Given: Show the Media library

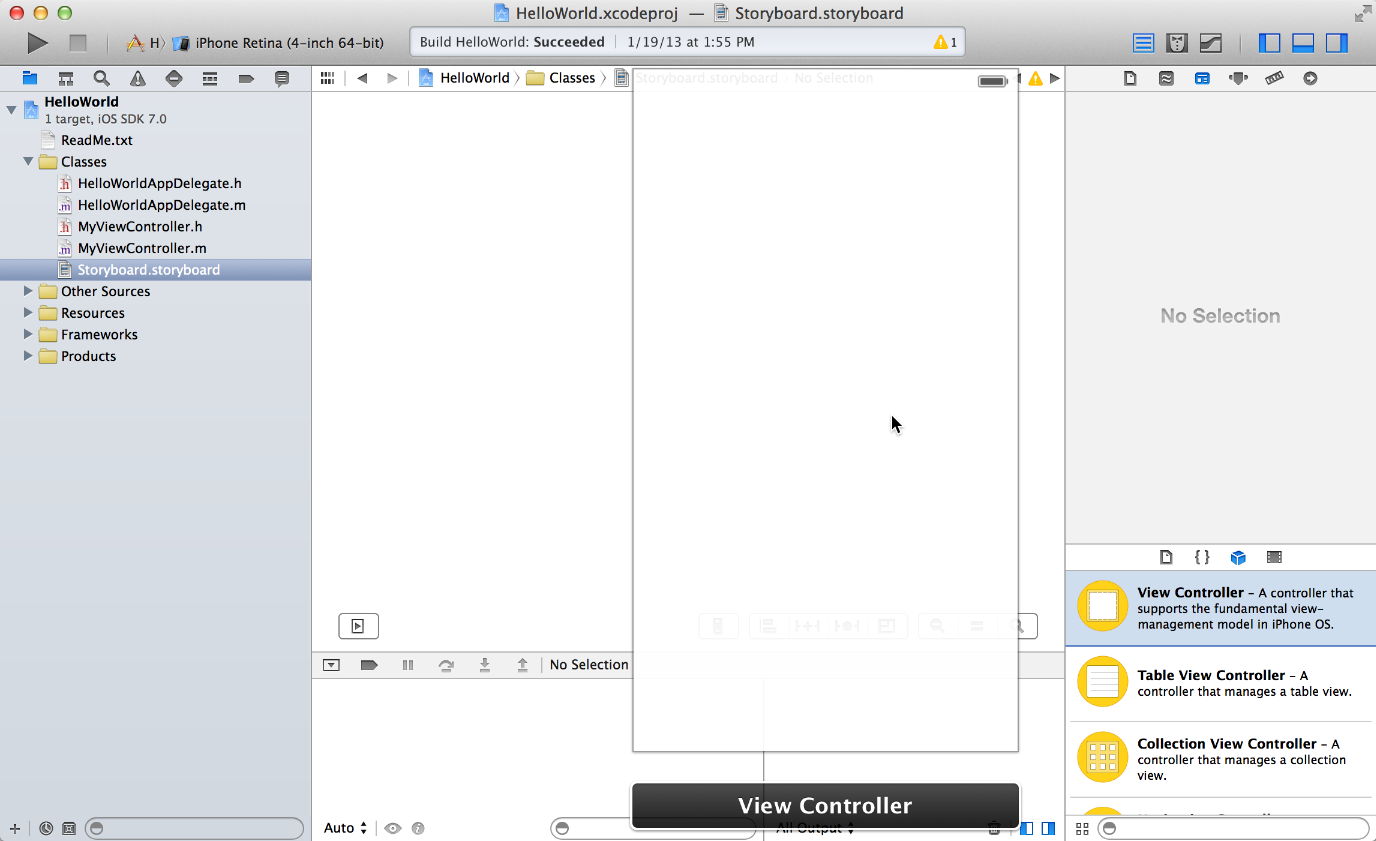Looking at the screenshot, I should pos(1274,557).
